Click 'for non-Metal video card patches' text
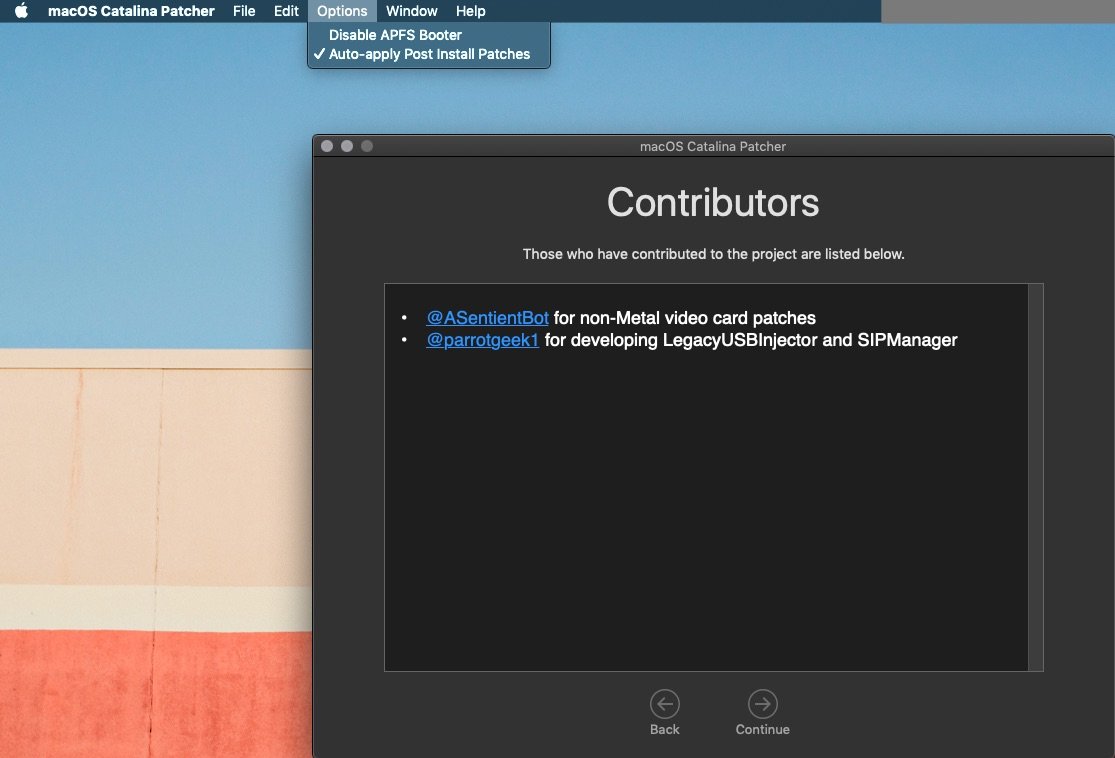The width and height of the screenshot is (1115, 758). tap(684, 318)
